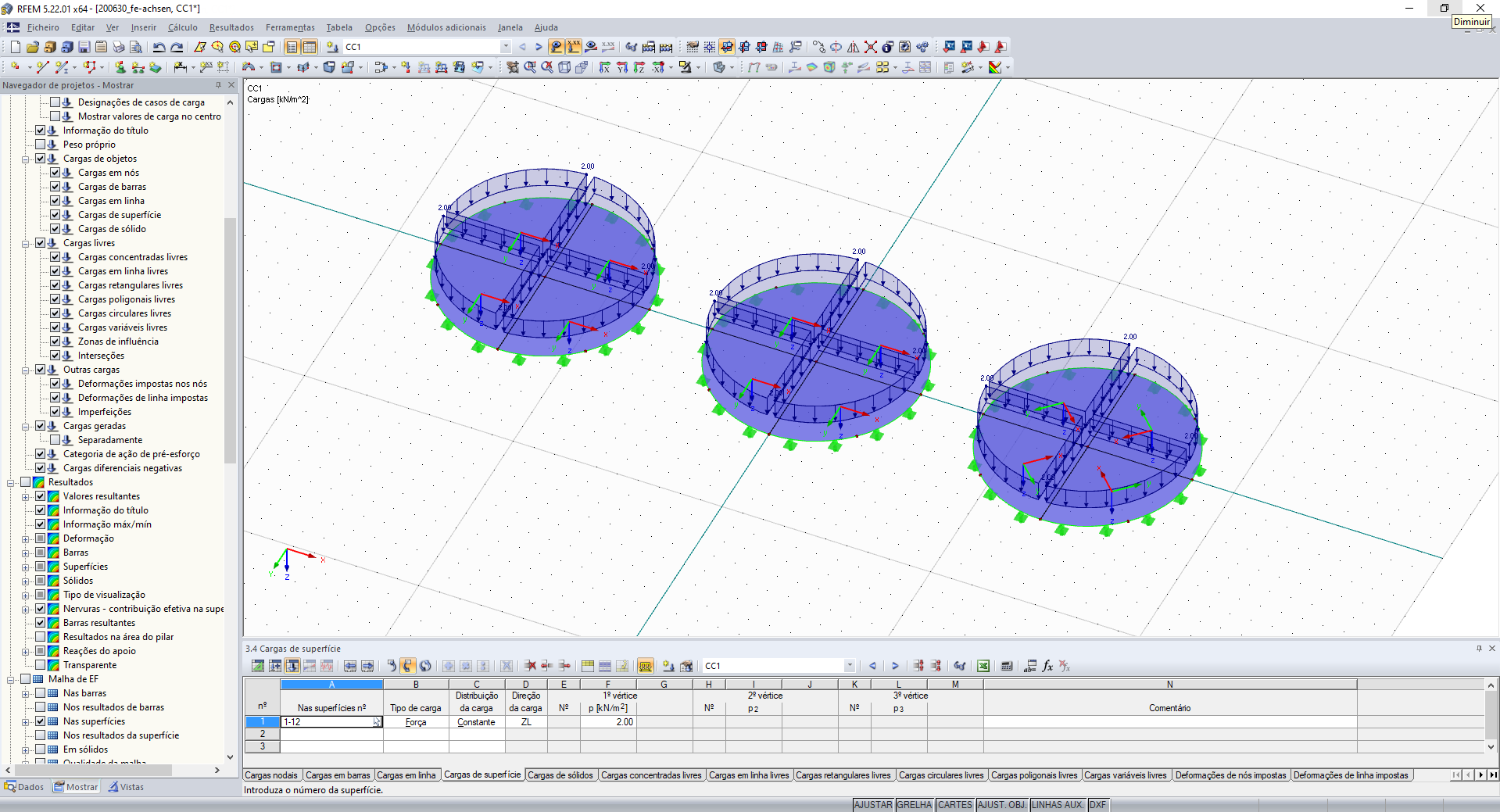This screenshot has height=812, width=1500.
Task: Toggle 'Cargas circulares livres' checkbox
Action: (55, 313)
